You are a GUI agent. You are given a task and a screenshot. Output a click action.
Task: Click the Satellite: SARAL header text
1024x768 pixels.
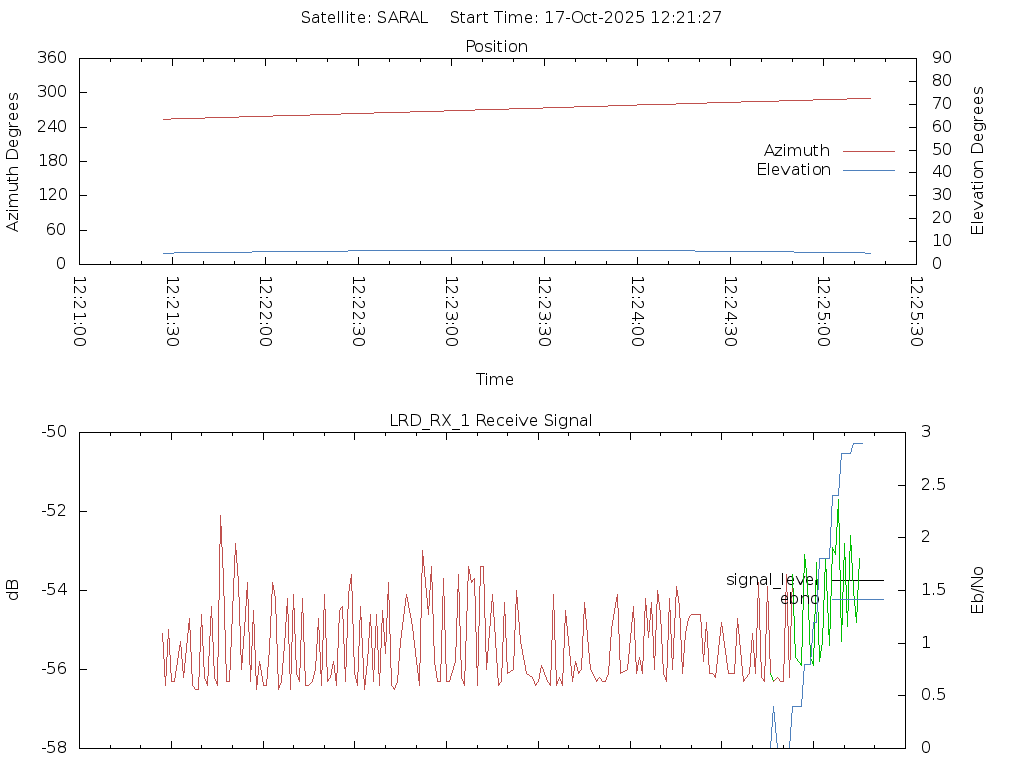(364, 17)
